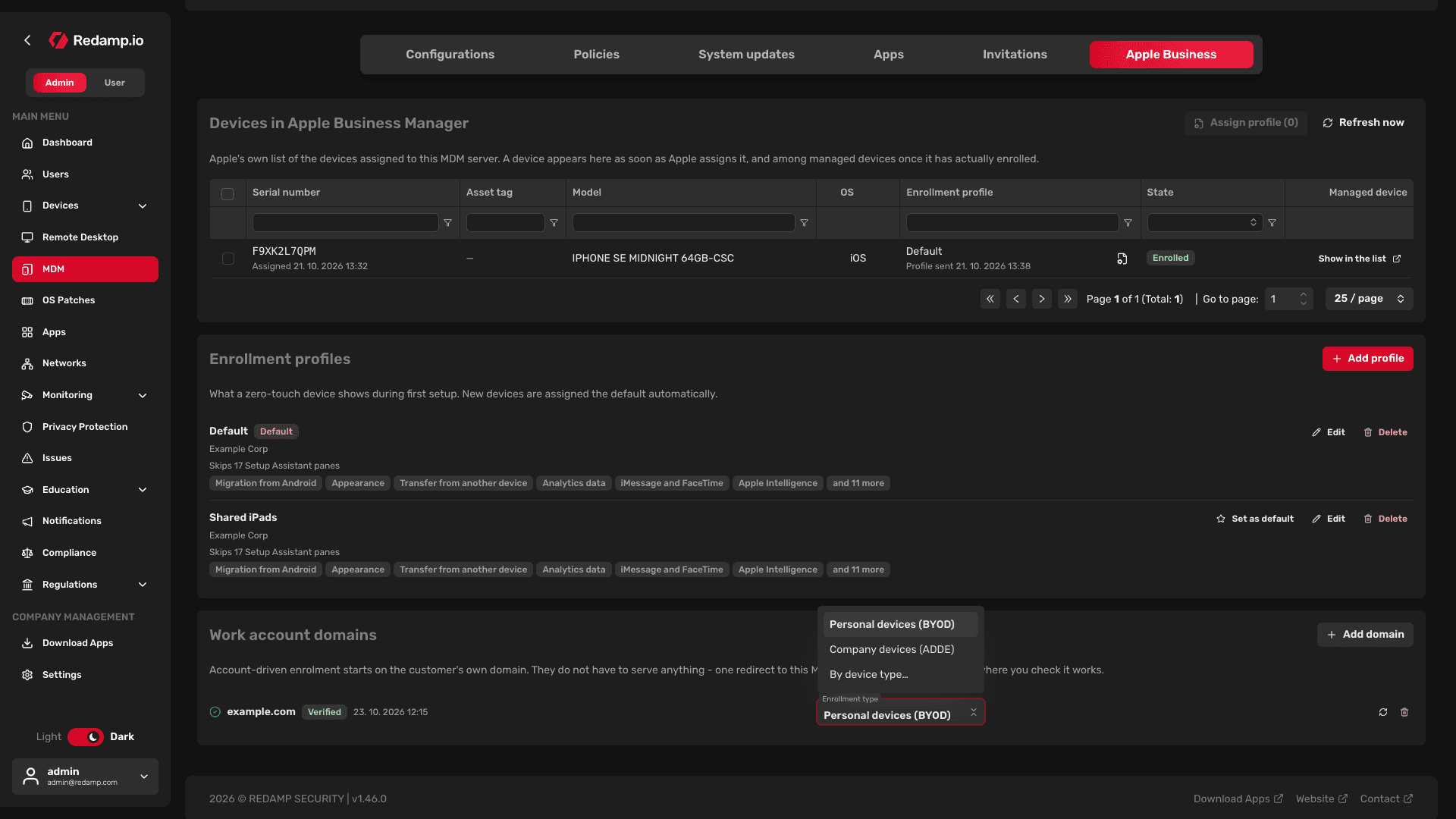
Task: Click the profile icon in the F9XK2L7QPM row
Action: pos(1122,259)
